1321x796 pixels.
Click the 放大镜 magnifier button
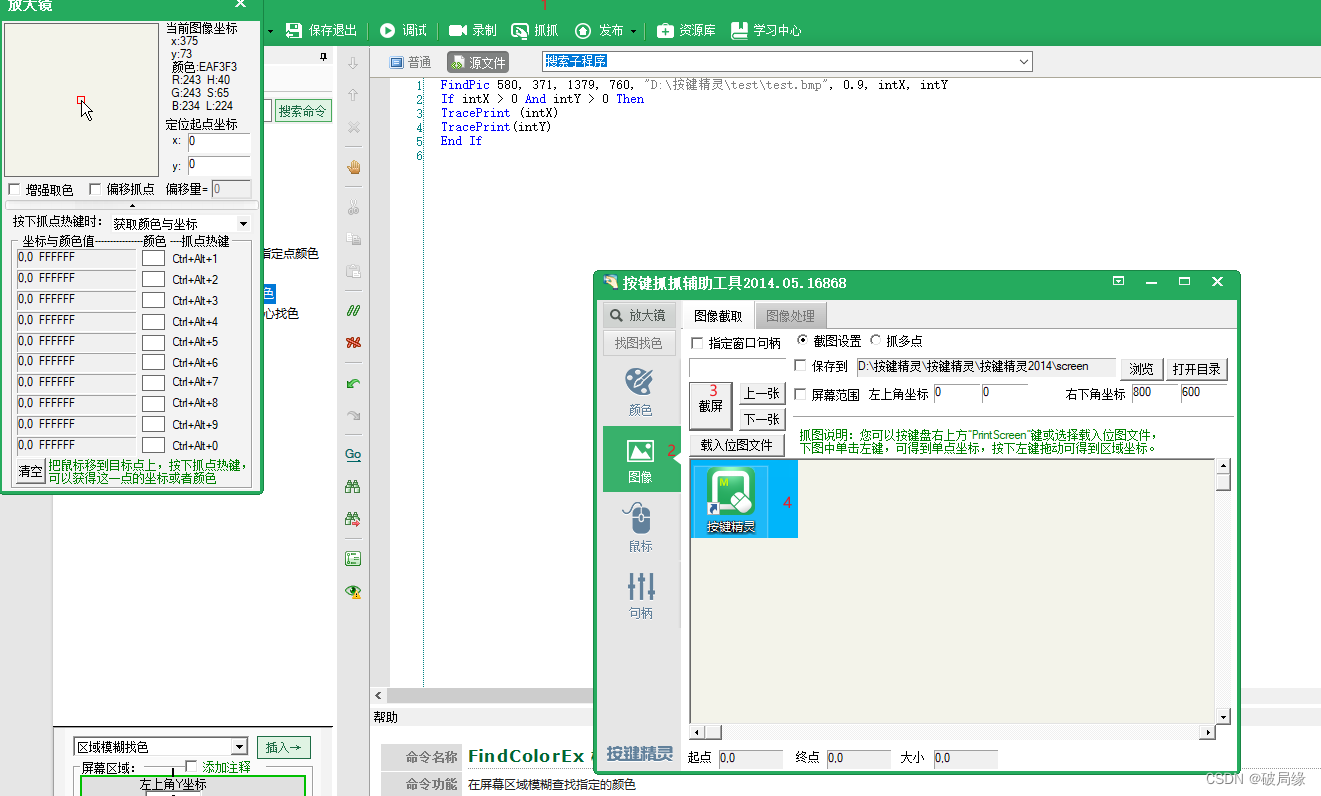coord(641,315)
